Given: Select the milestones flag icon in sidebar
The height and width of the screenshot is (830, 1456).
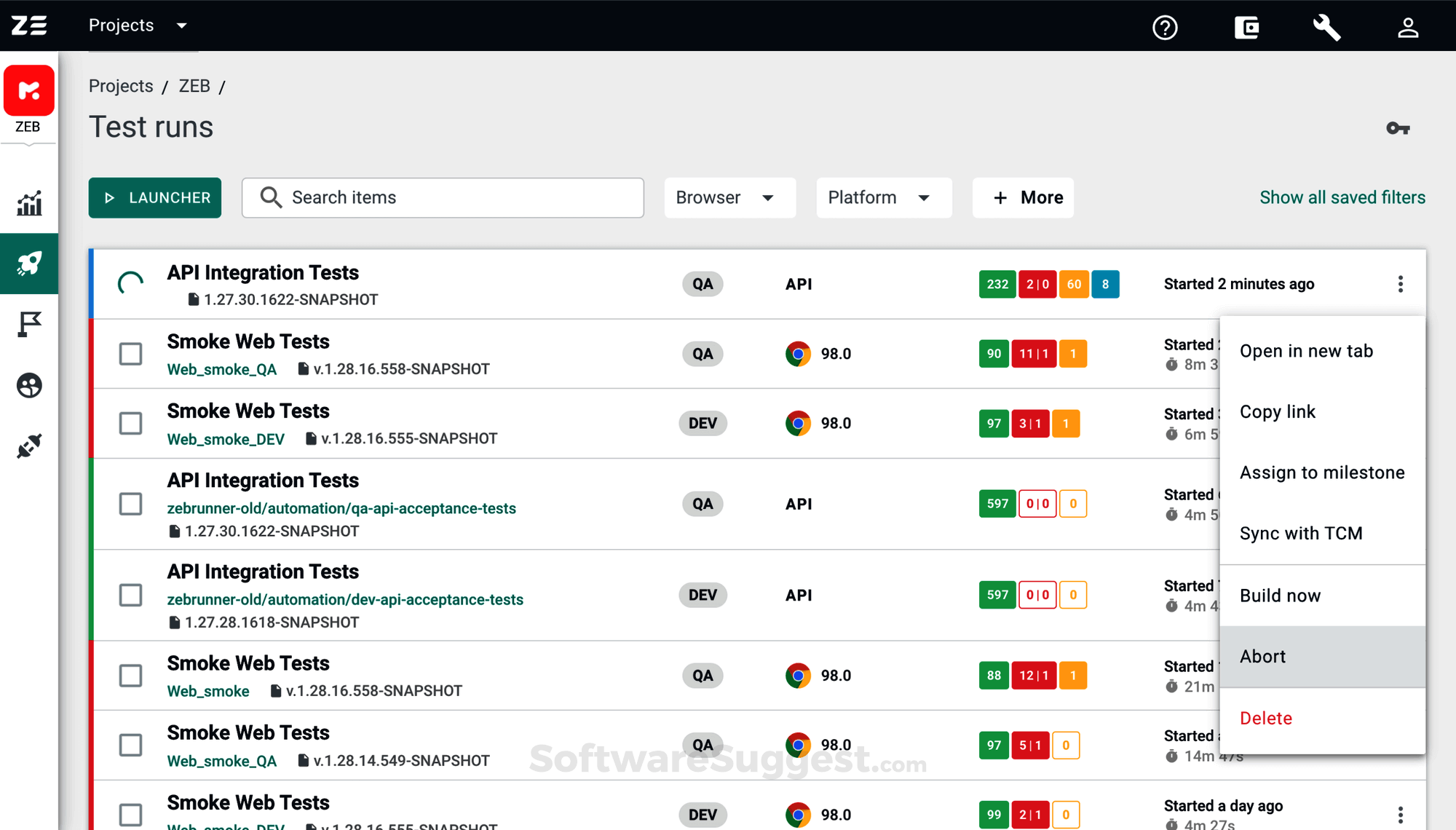Looking at the screenshot, I should coord(28,325).
